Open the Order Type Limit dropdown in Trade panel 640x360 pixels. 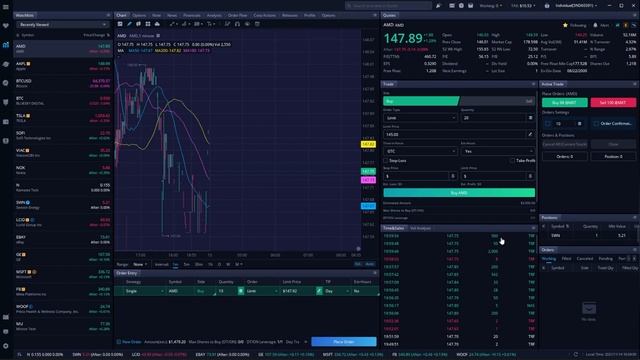tap(420, 118)
